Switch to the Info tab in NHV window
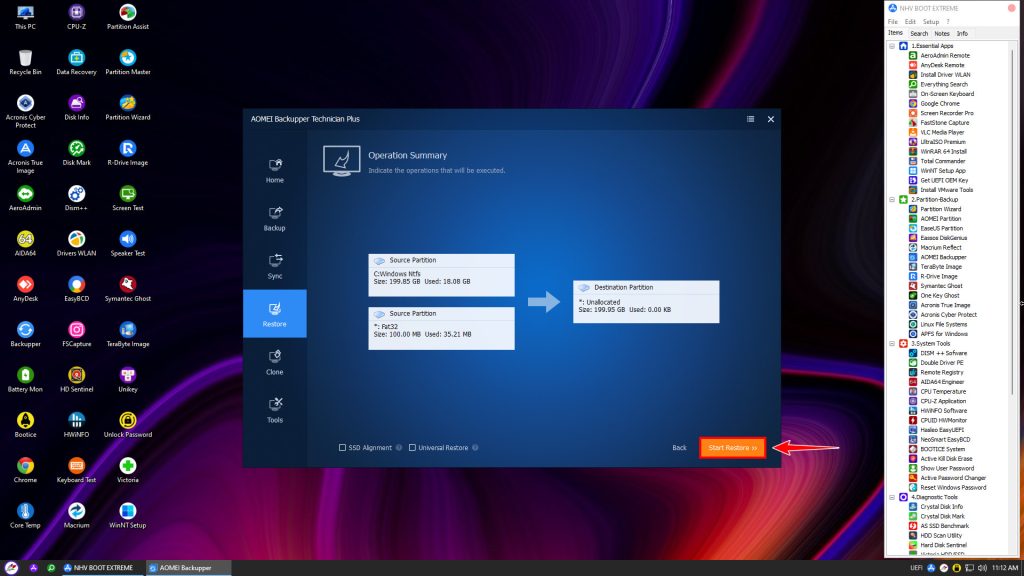This screenshot has width=1024, height=576. tap(962, 33)
